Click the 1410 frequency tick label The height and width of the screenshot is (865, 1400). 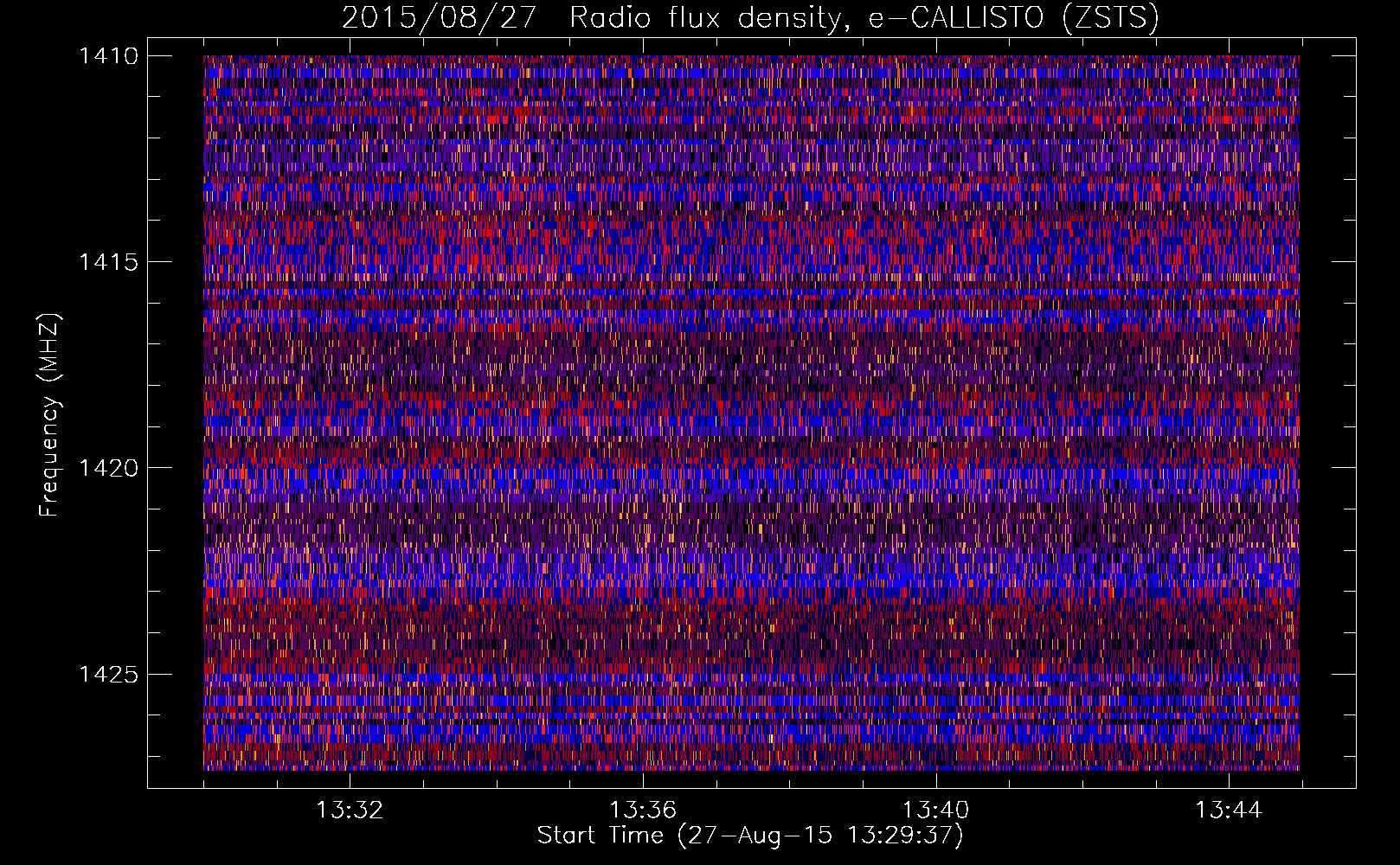pyautogui.click(x=108, y=56)
